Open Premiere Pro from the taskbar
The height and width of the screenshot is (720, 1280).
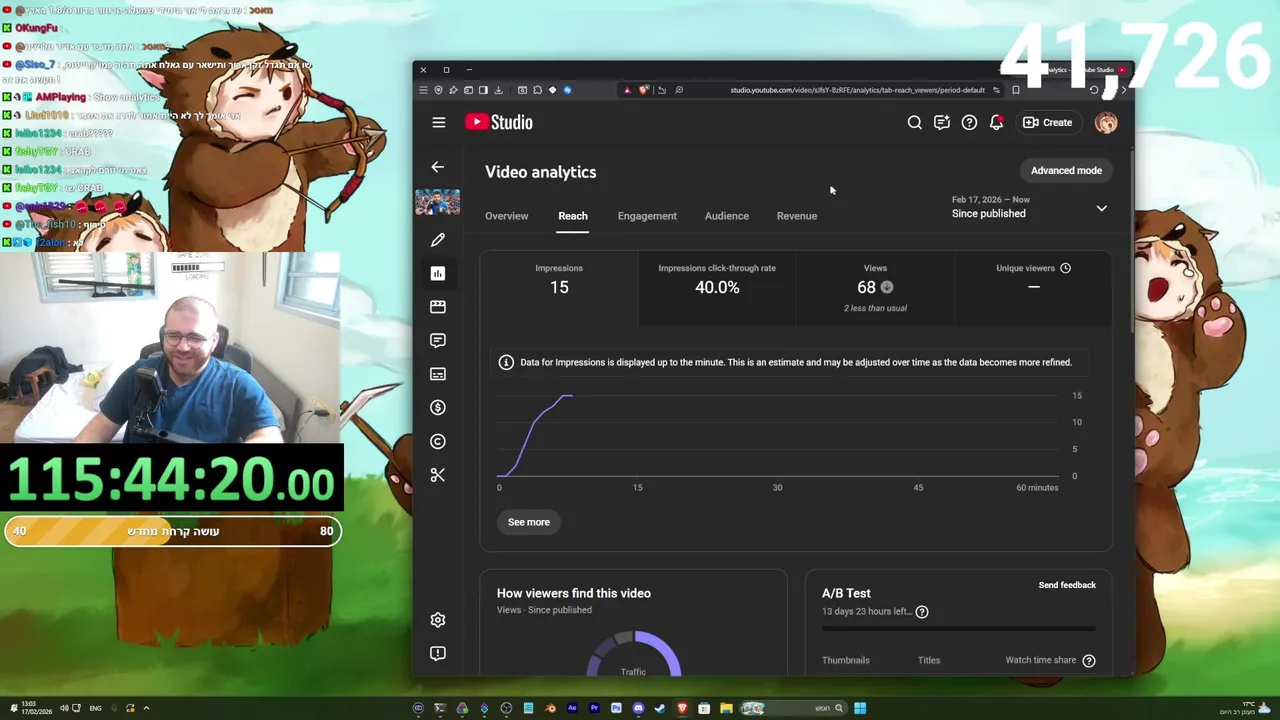tap(594, 708)
